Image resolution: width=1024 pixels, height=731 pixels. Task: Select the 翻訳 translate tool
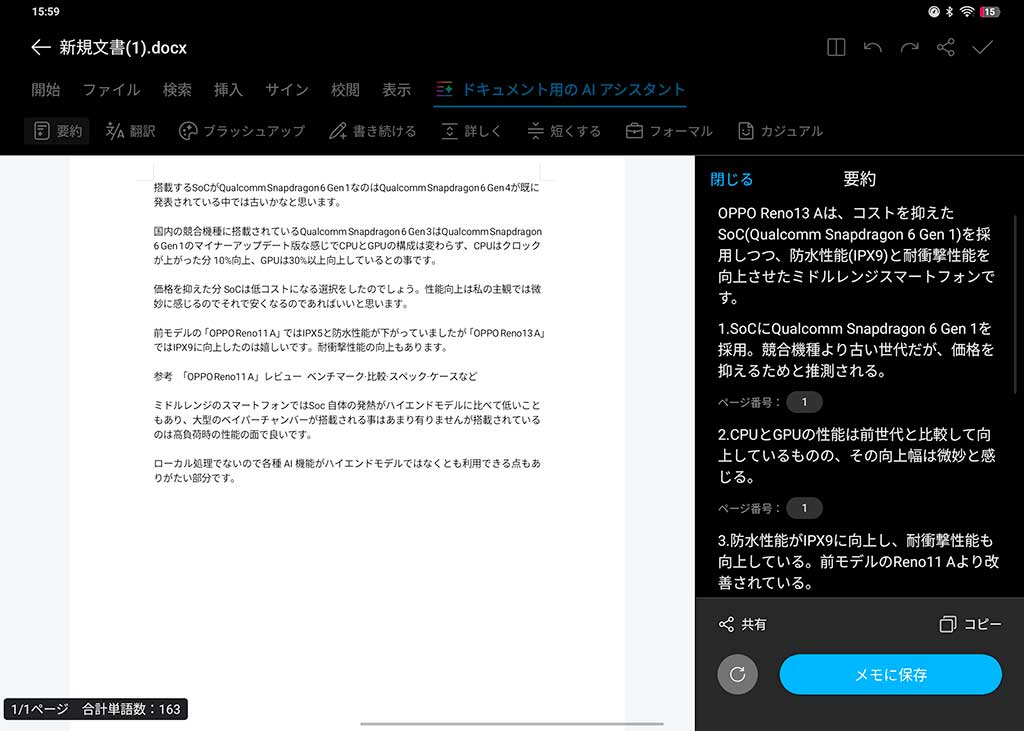[x=131, y=131]
